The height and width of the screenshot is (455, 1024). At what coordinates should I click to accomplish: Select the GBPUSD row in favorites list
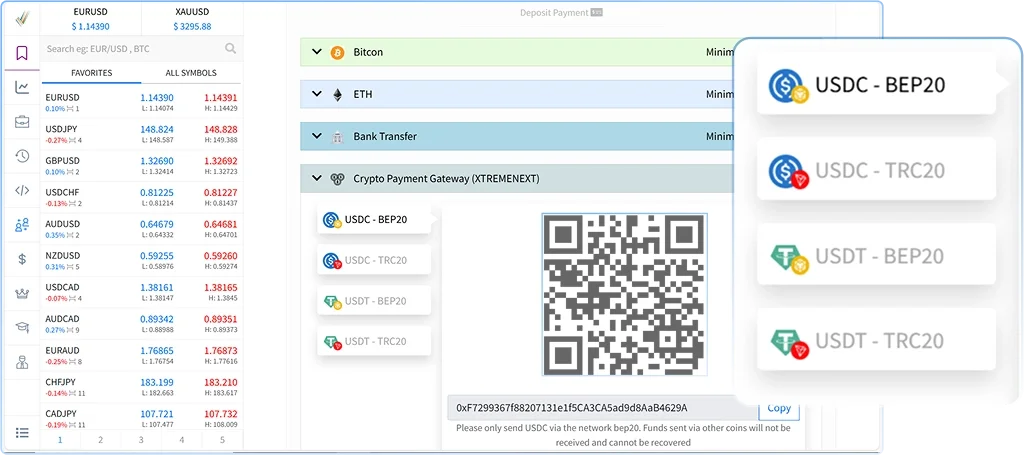click(142, 166)
